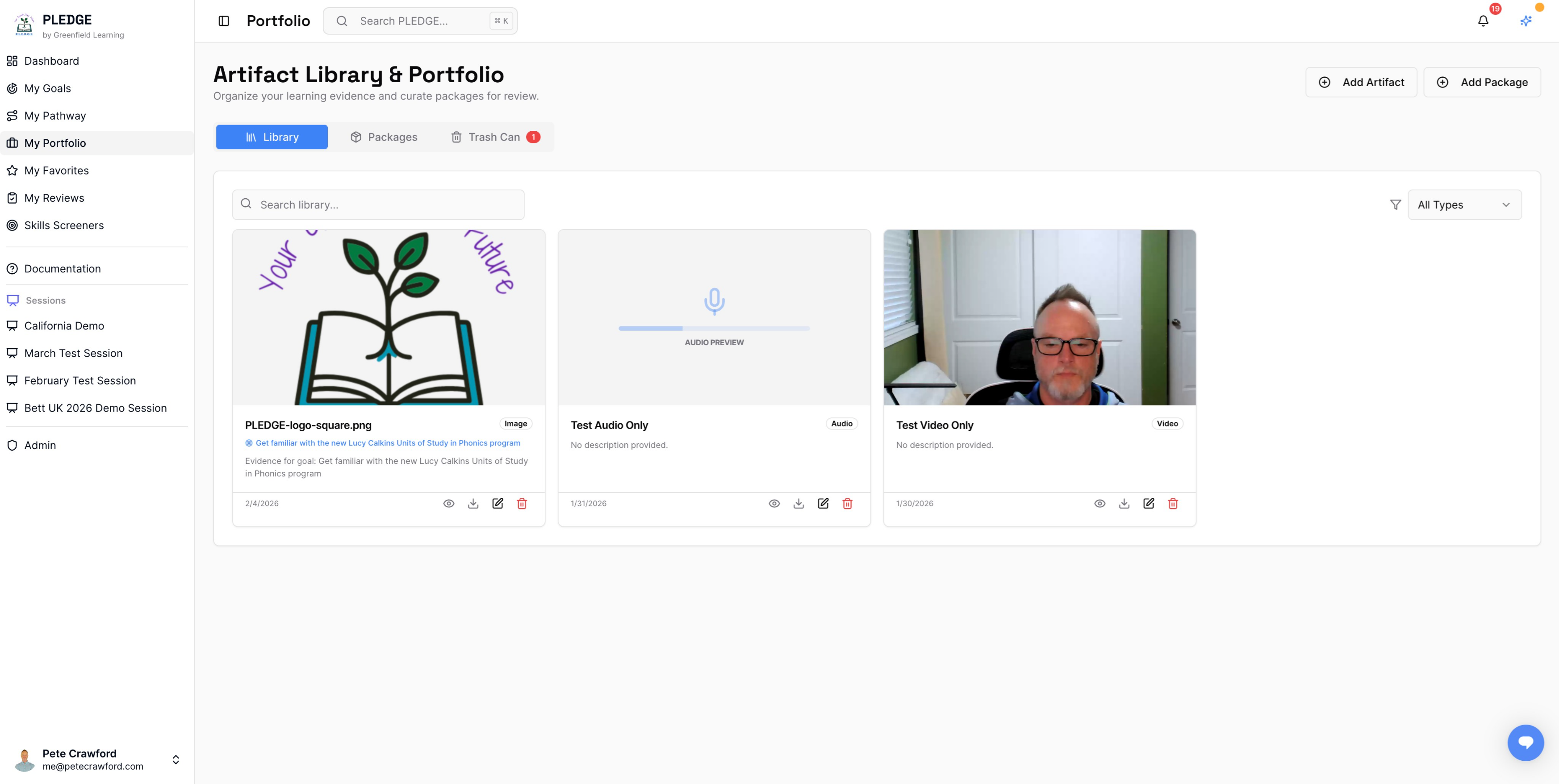Download the Test Audio Only artifact

point(799,503)
